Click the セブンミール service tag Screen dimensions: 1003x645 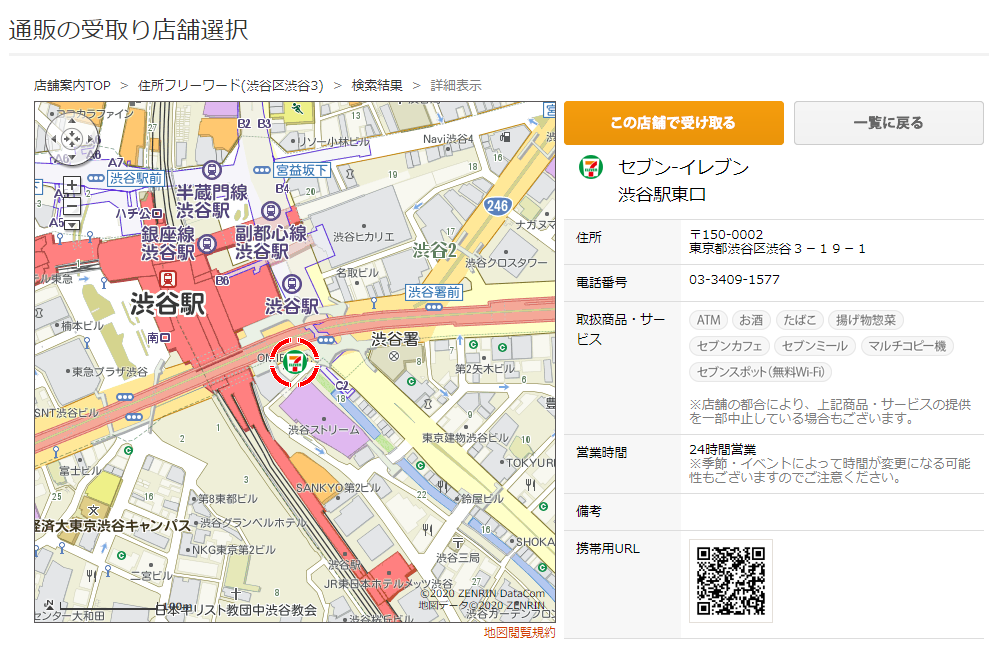pyautogui.click(x=815, y=346)
